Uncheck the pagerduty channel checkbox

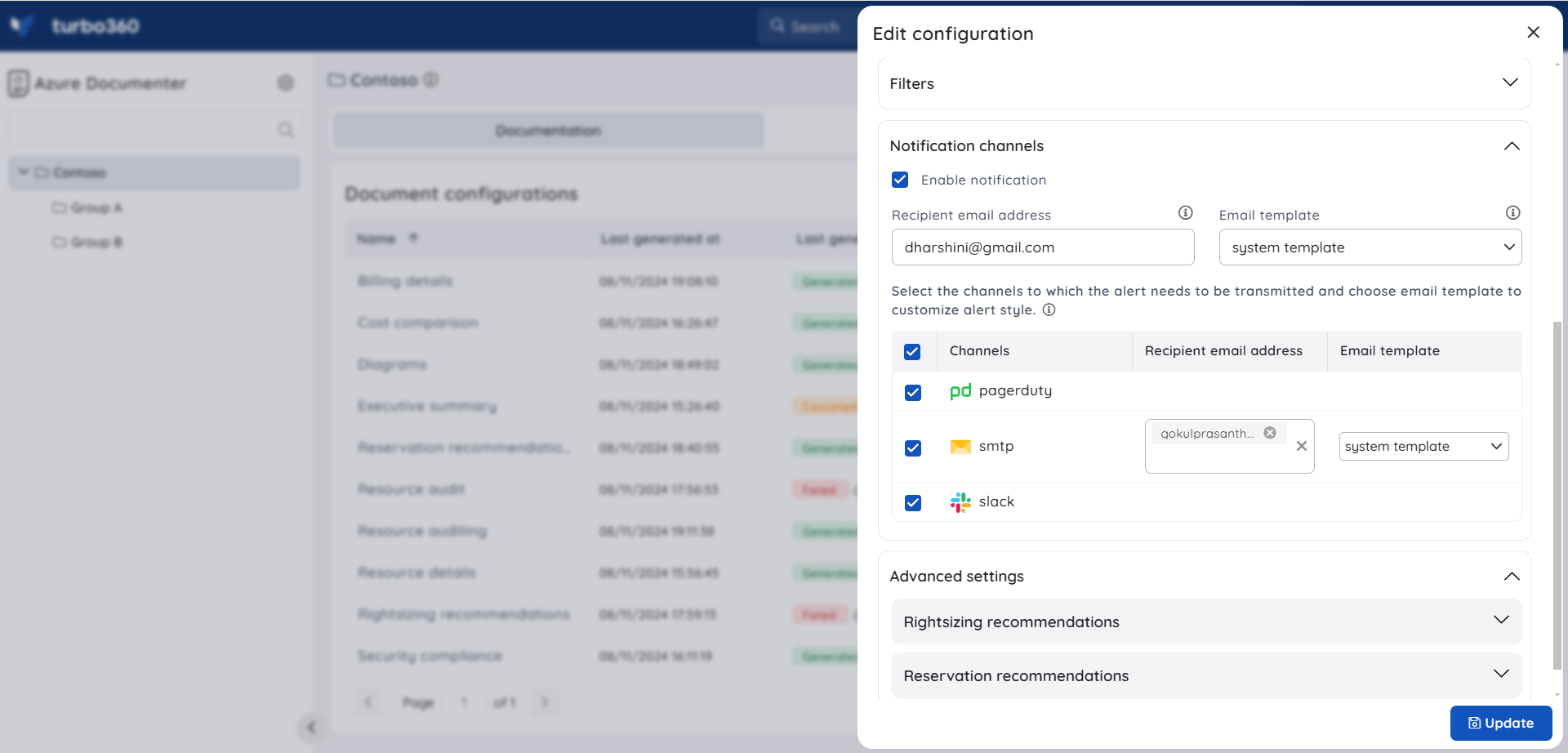[913, 392]
